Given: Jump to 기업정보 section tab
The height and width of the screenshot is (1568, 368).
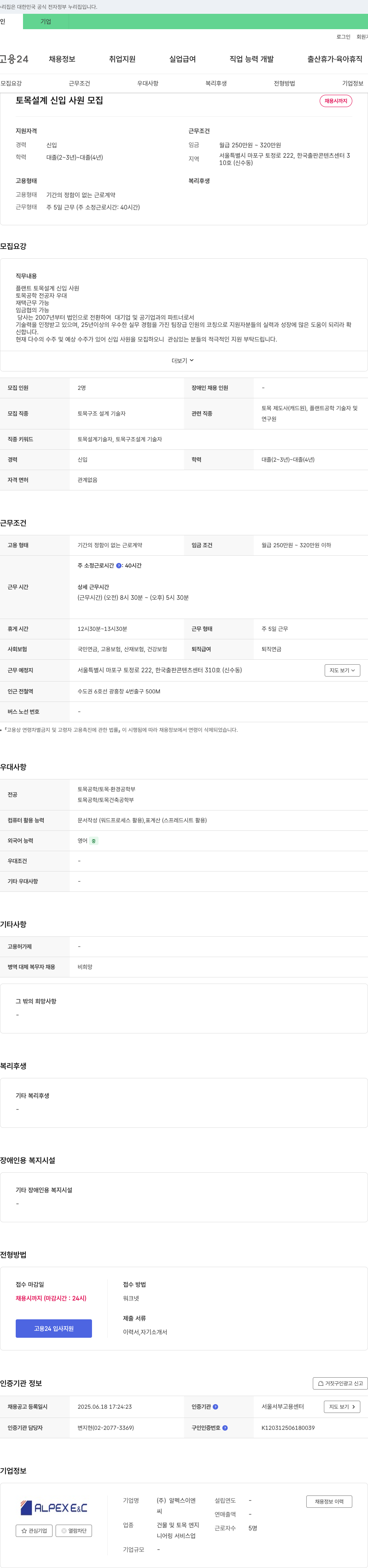Looking at the screenshot, I should click(x=353, y=83).
